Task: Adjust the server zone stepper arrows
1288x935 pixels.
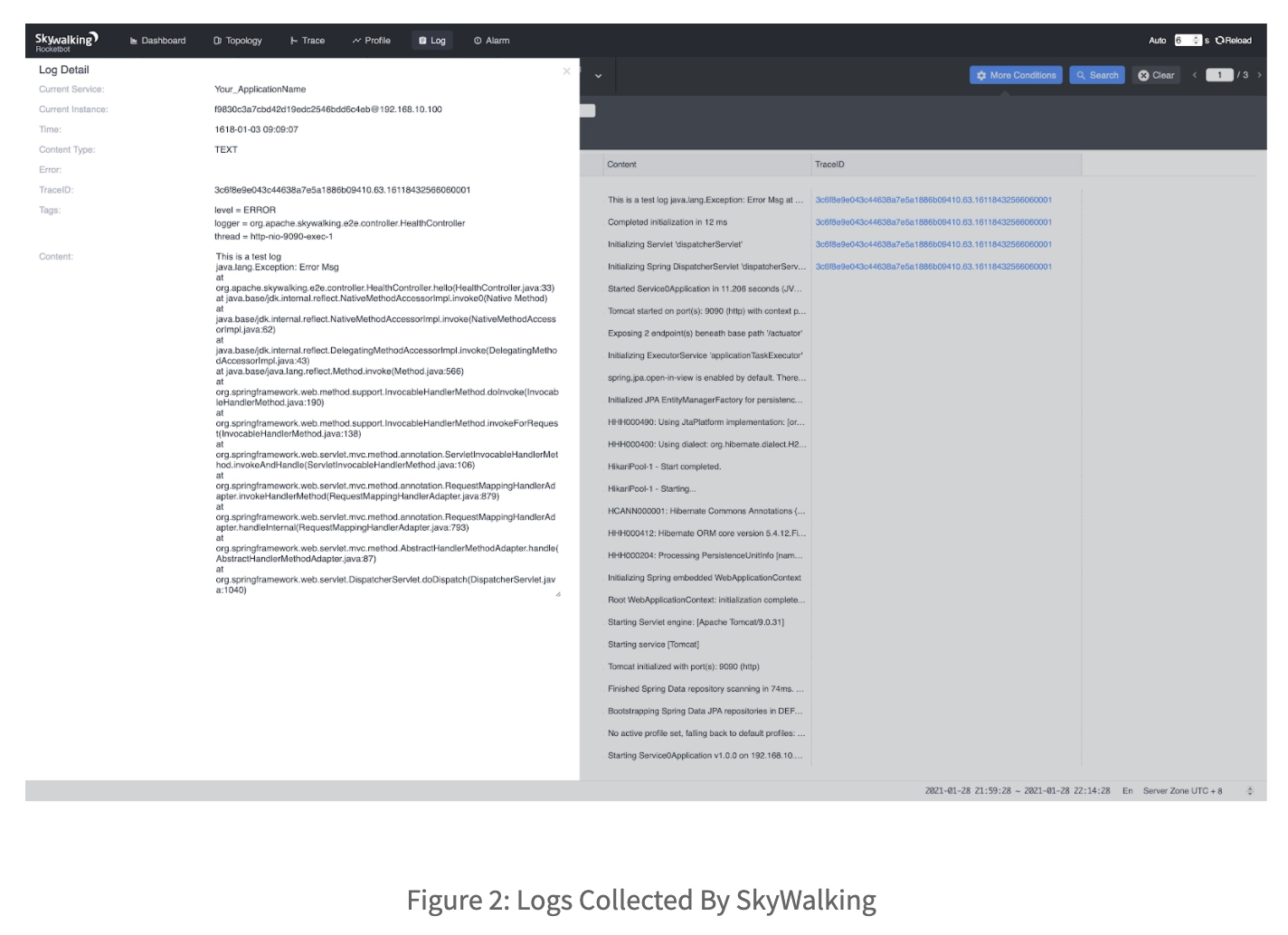Action: tap(1250, 791)
